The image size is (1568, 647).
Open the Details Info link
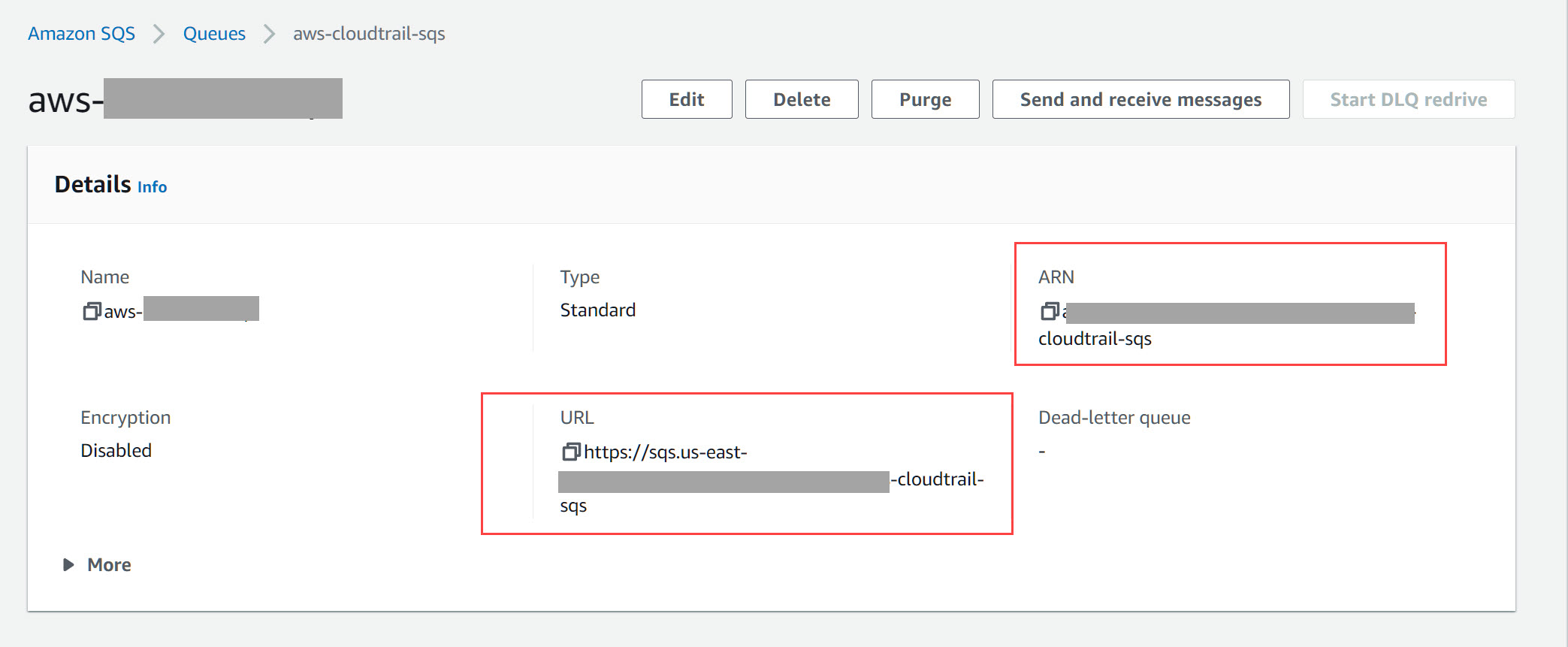[152, 187]
